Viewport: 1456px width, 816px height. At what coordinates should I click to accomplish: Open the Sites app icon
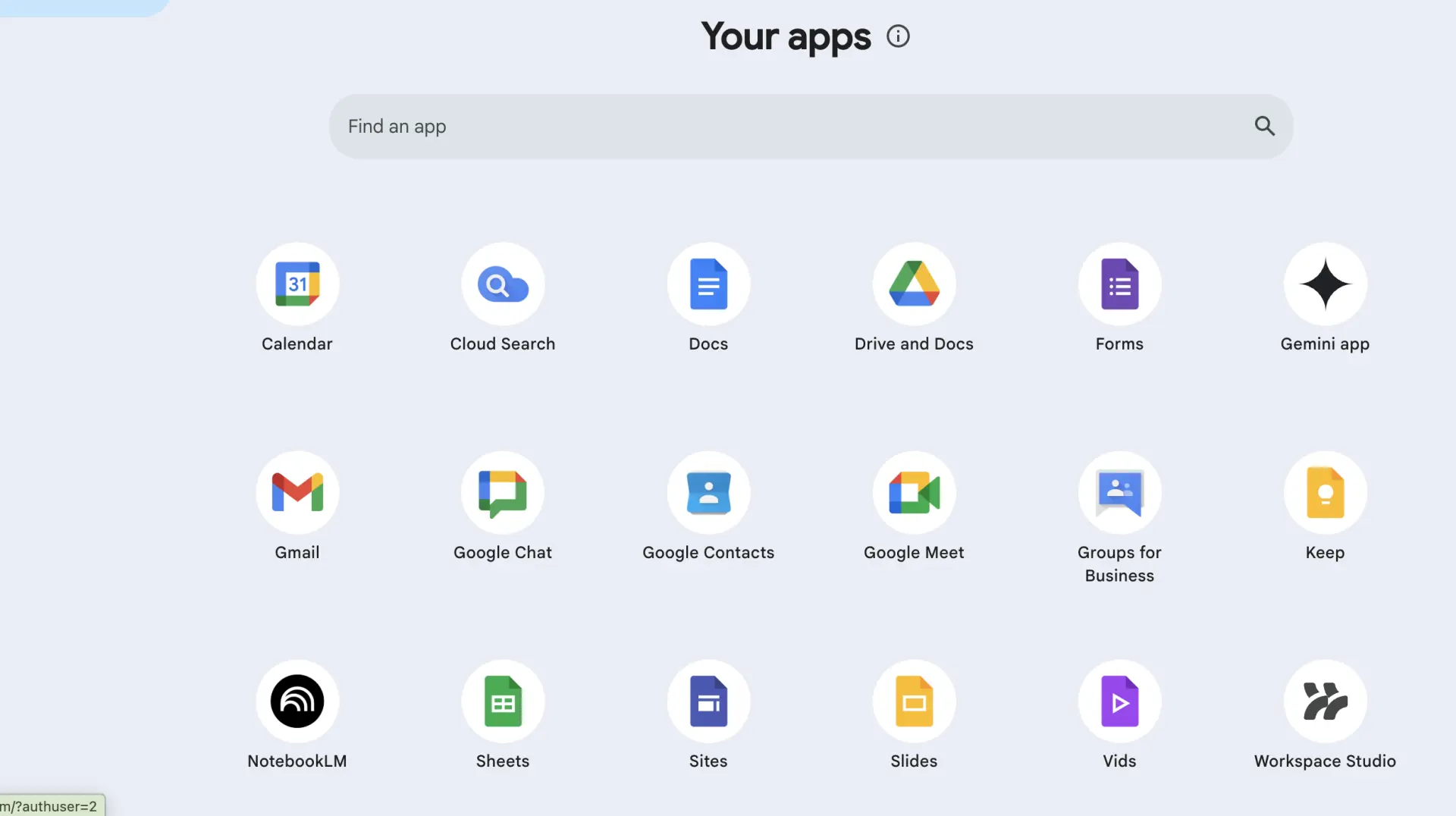(708, 701)
